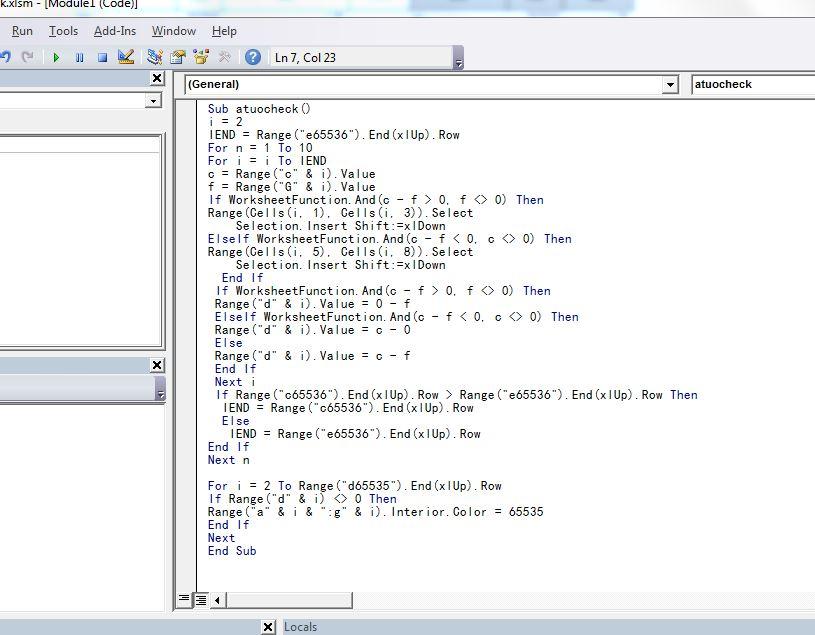Click the Undo arrow icon
The height and width of the screenshot is (635, 815).
pyautogui.click(x=5, y=57)
